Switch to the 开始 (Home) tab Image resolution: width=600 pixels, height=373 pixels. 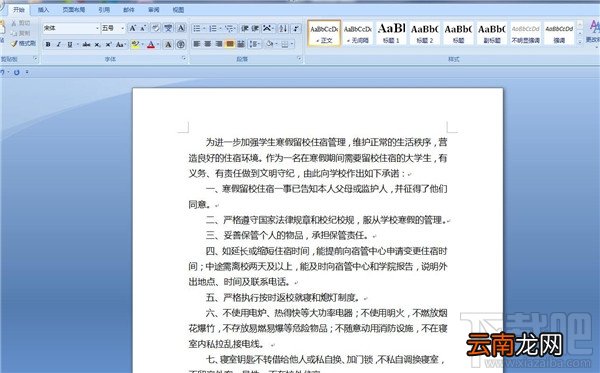[x=19, y=10]
